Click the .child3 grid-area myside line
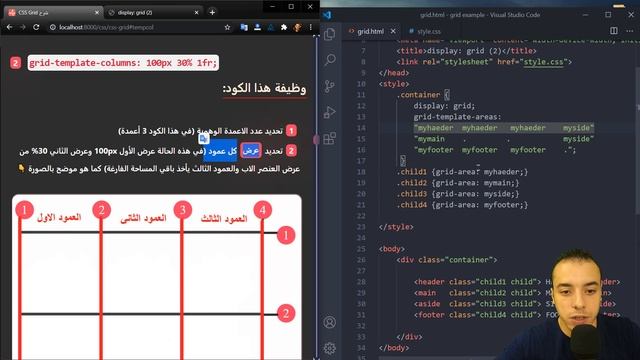The width and height of the screenshot is (640, 360). (x=458, y=194)
